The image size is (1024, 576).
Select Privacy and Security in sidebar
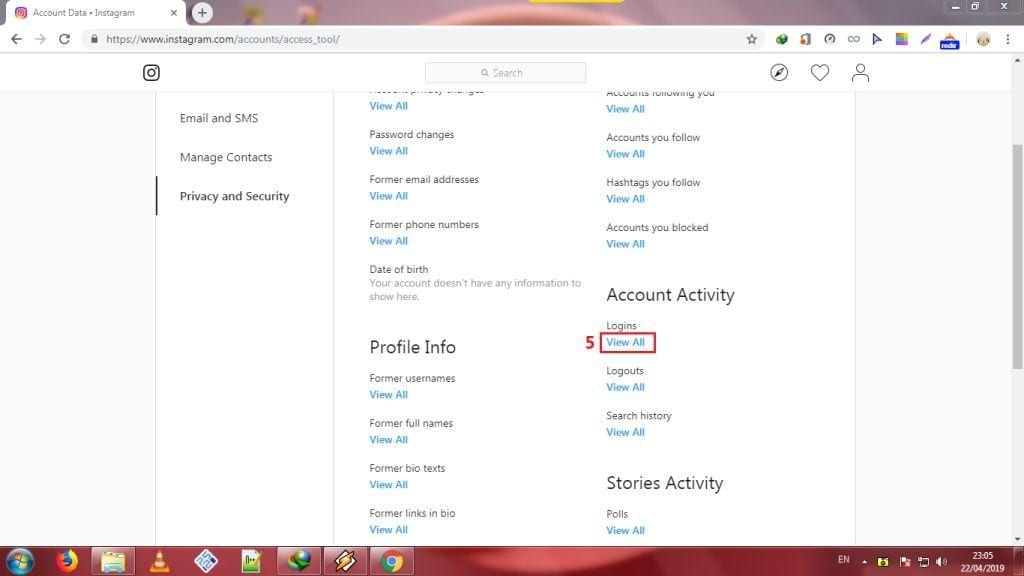coord(234,196)
